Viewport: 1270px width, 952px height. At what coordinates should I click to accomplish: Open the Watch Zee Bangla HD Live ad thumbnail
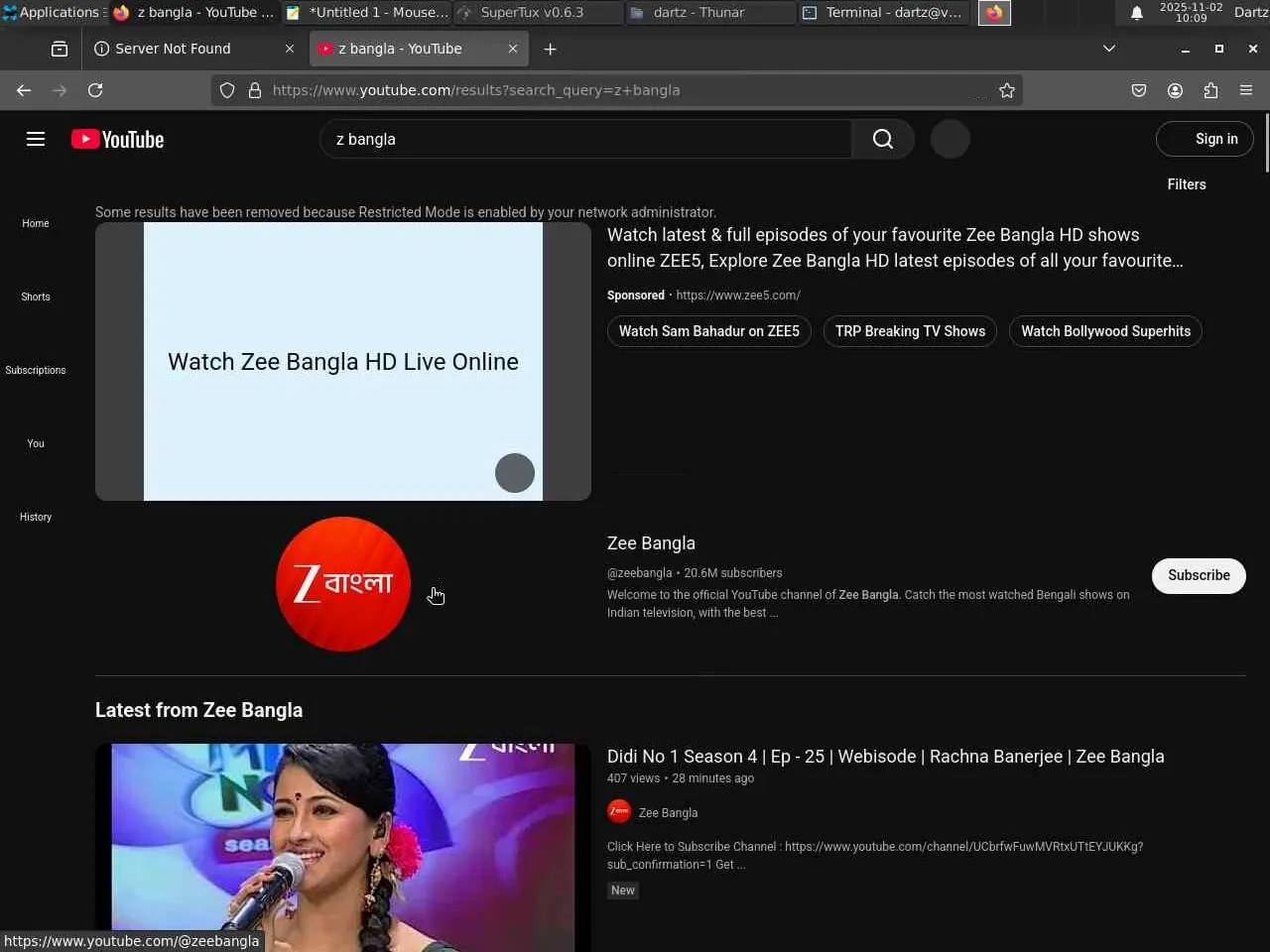tap(343, 362)
